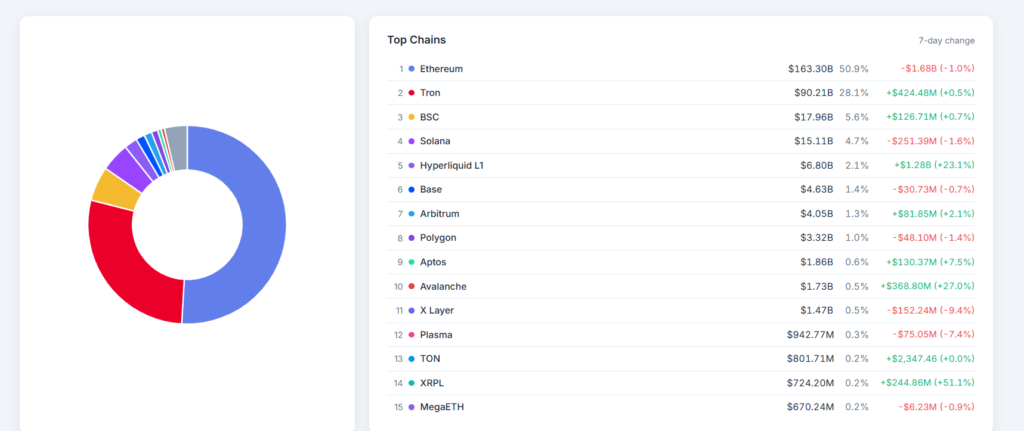Click MegaETH's $670.24M value
The height and width of the screenshot is (431, 1024).
click(x=810, y=407)
